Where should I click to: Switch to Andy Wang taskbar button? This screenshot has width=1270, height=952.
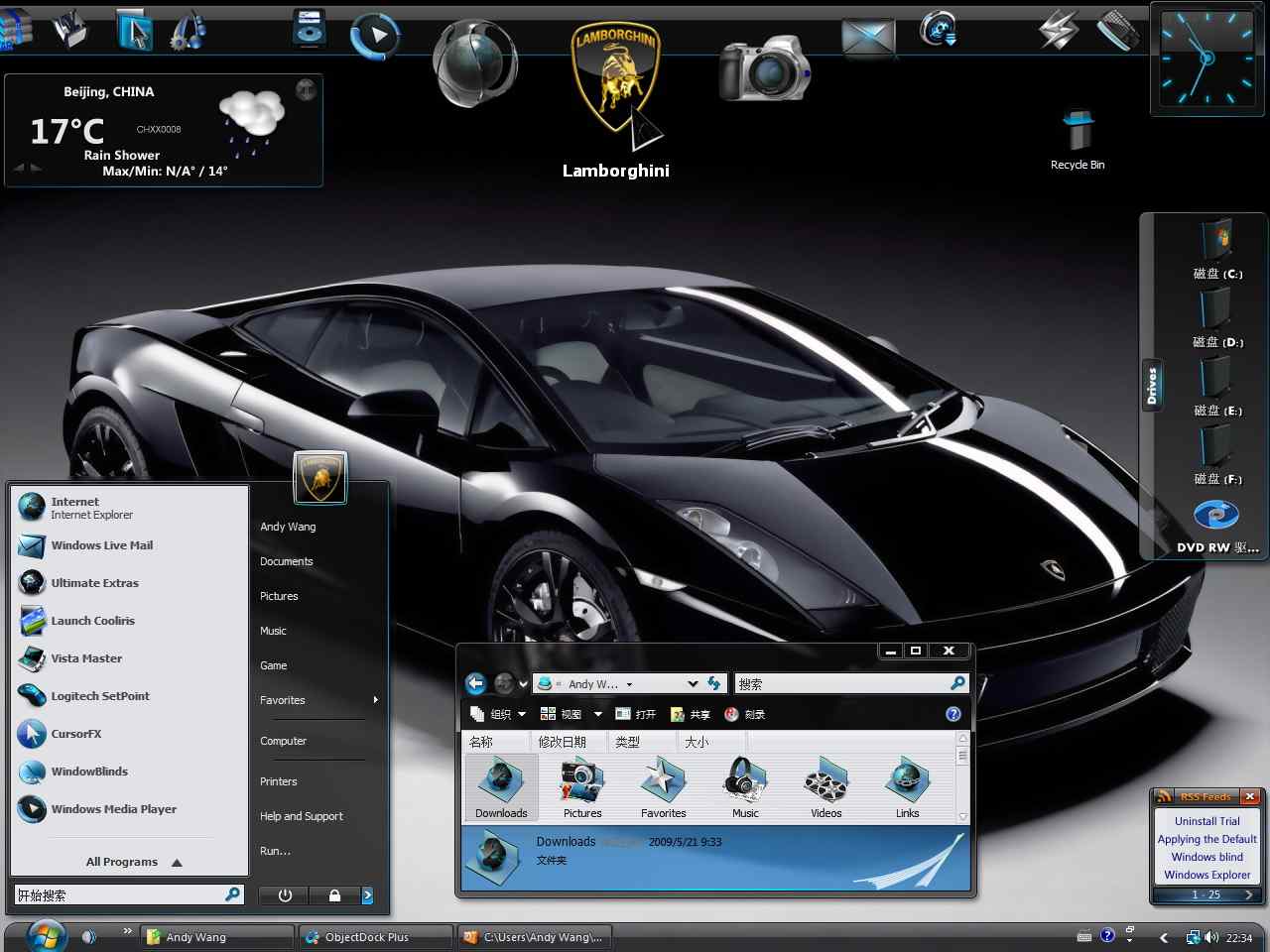click(x=216, y=937)
